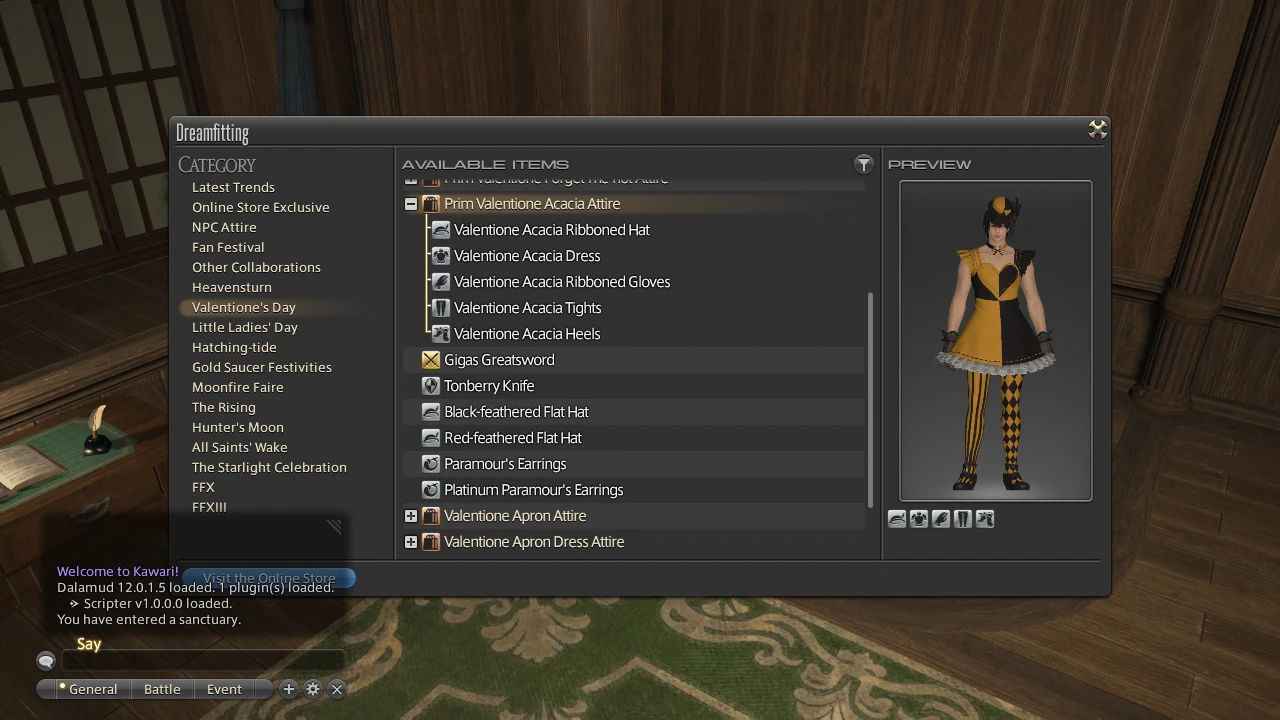The height and width of the screenshot is (720, 1280).
Task: Click the Valentione Acacia Dress icon
Action: pyautogui.click(x=441, y=256)
